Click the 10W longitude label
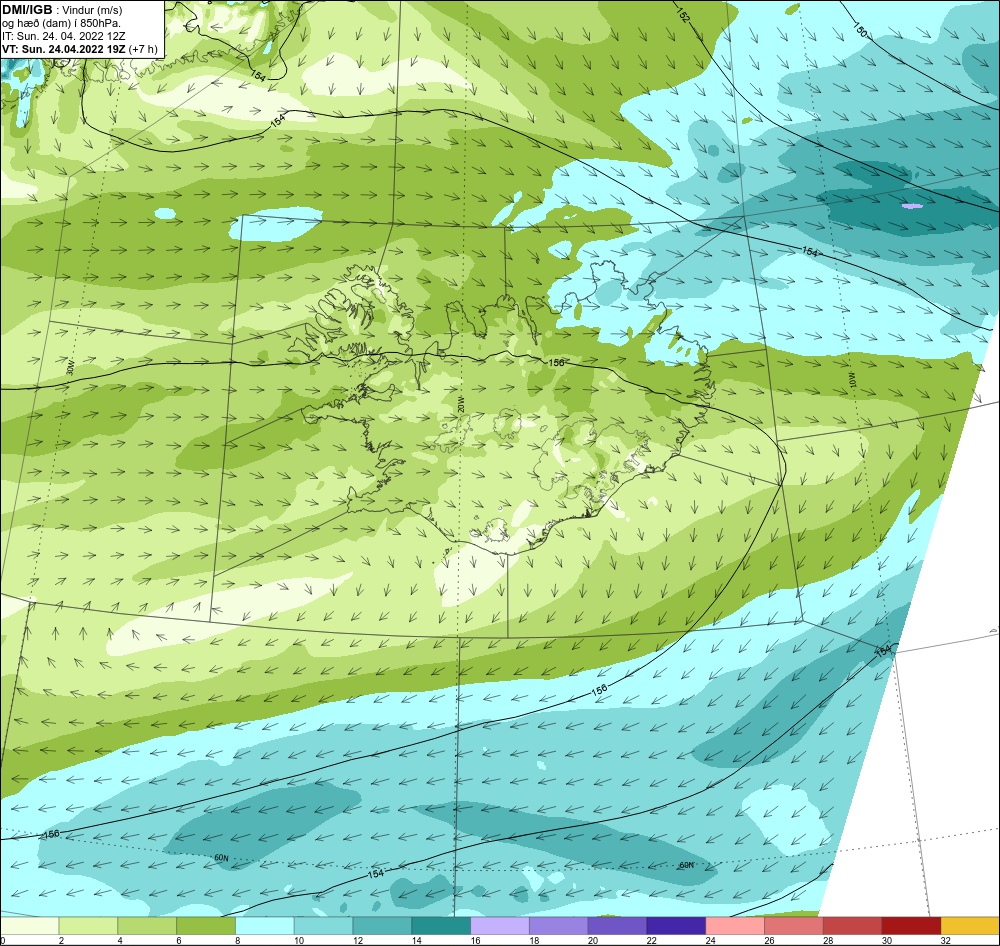1000x946 pixels. tap(853, 379)
